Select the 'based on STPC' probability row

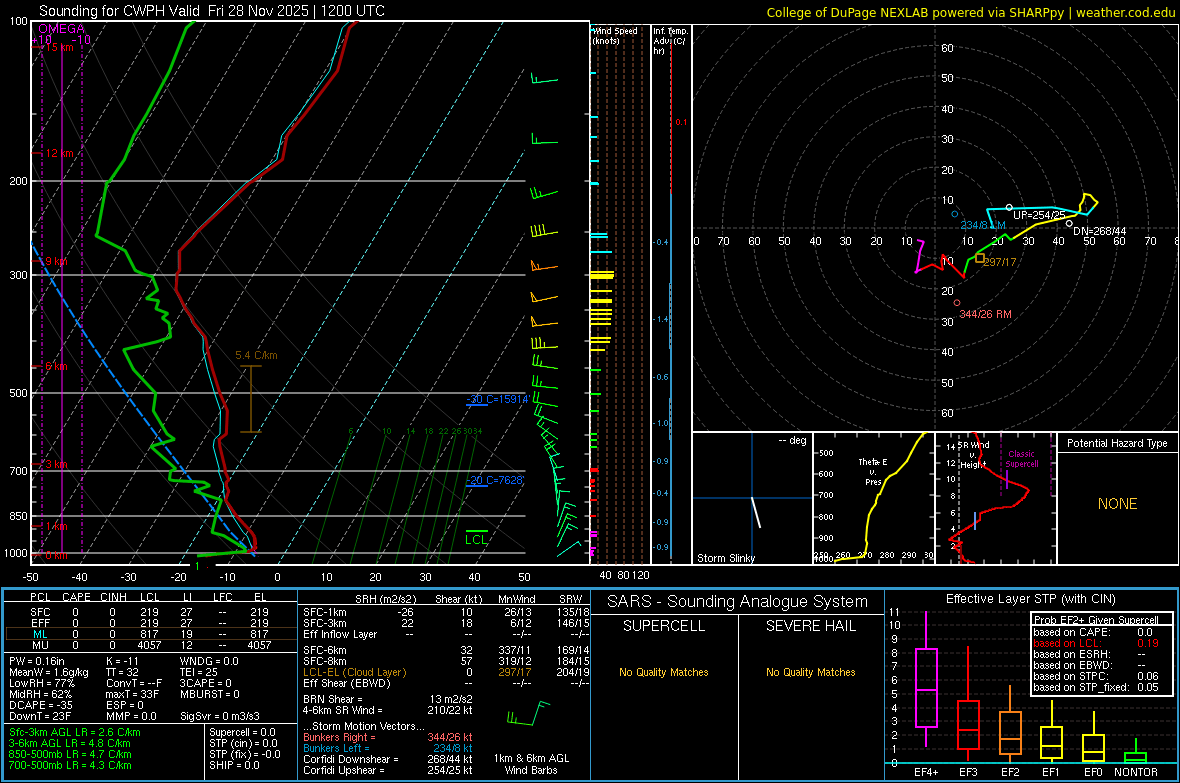(x=1096, y=676)
